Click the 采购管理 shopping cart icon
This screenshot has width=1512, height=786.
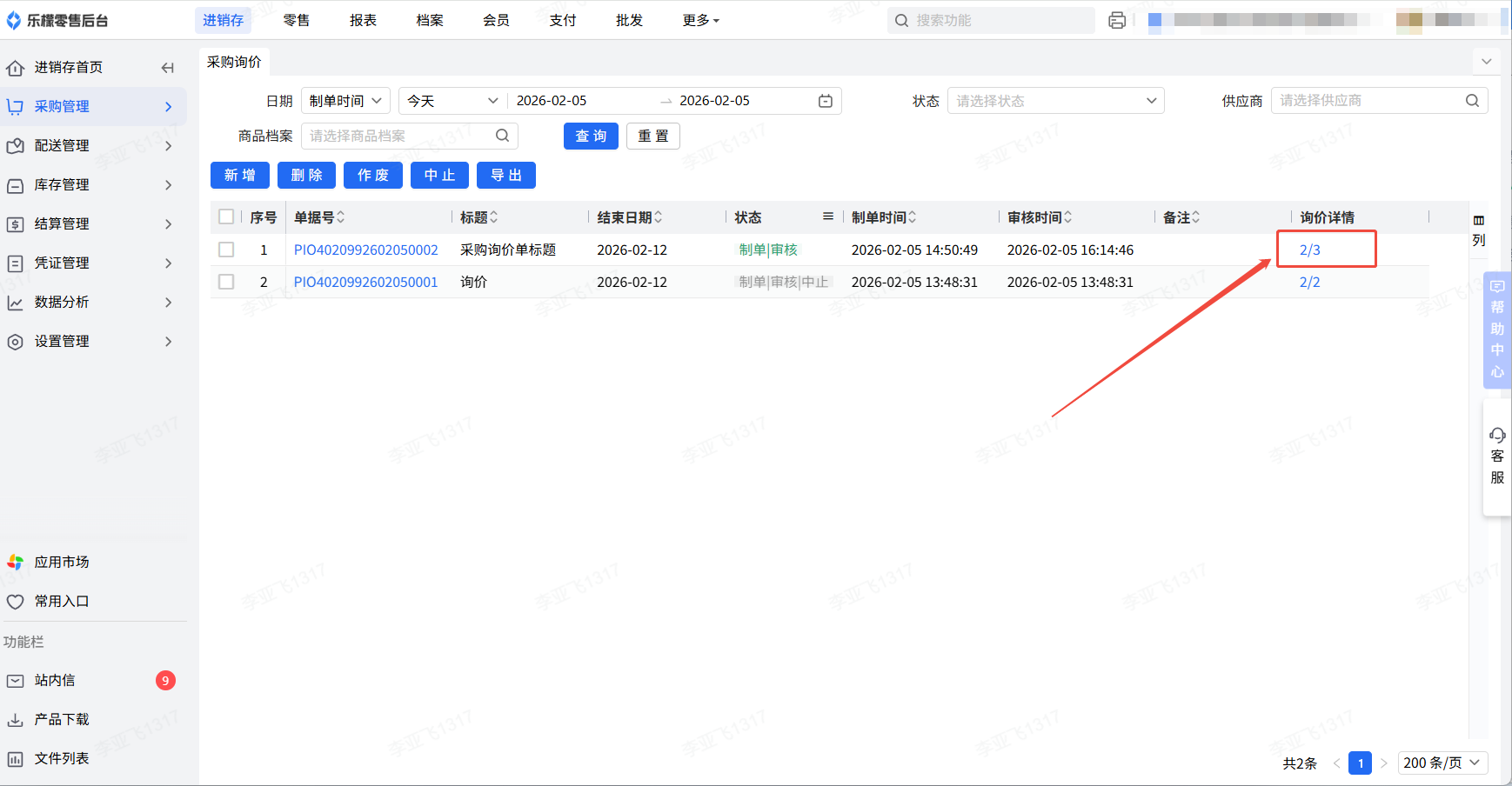click(15, 107)
